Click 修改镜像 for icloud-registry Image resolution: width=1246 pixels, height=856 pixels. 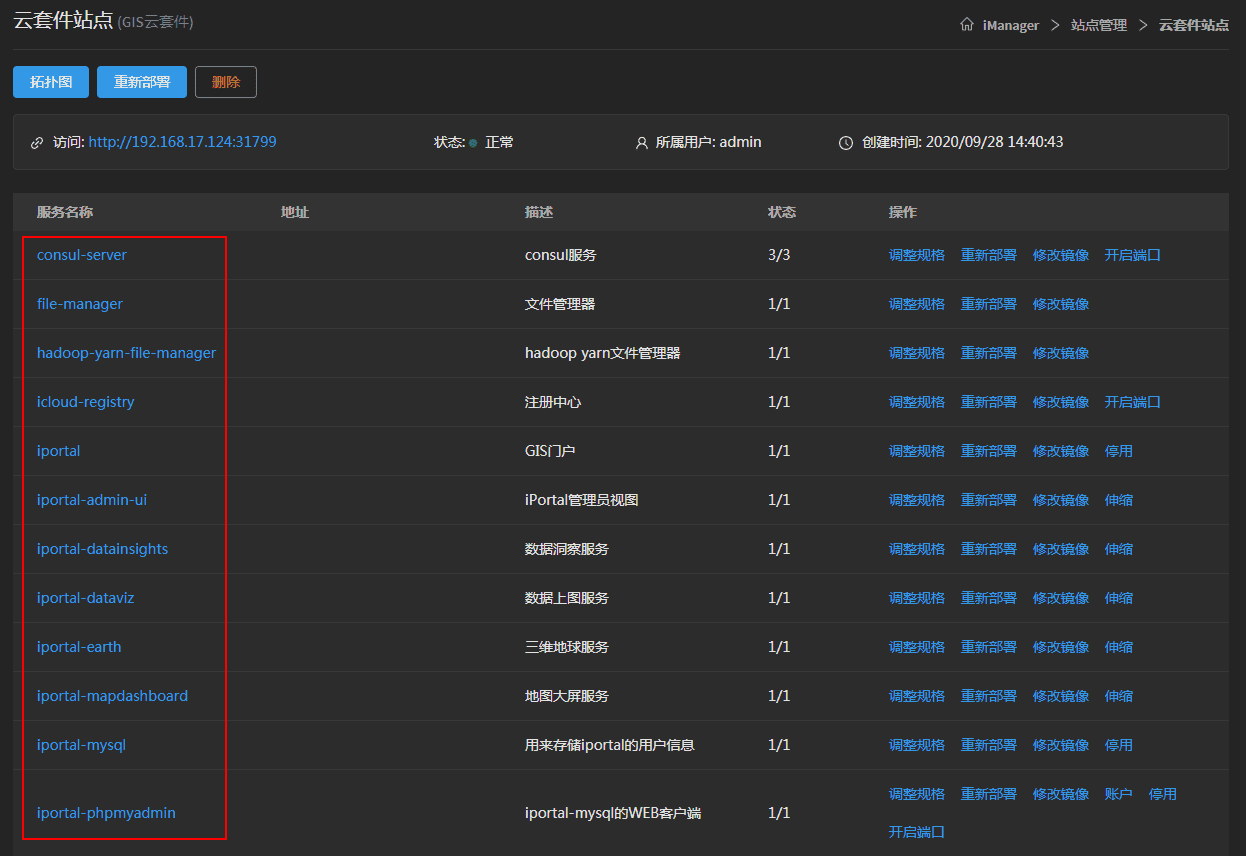tap(1060, 402)
